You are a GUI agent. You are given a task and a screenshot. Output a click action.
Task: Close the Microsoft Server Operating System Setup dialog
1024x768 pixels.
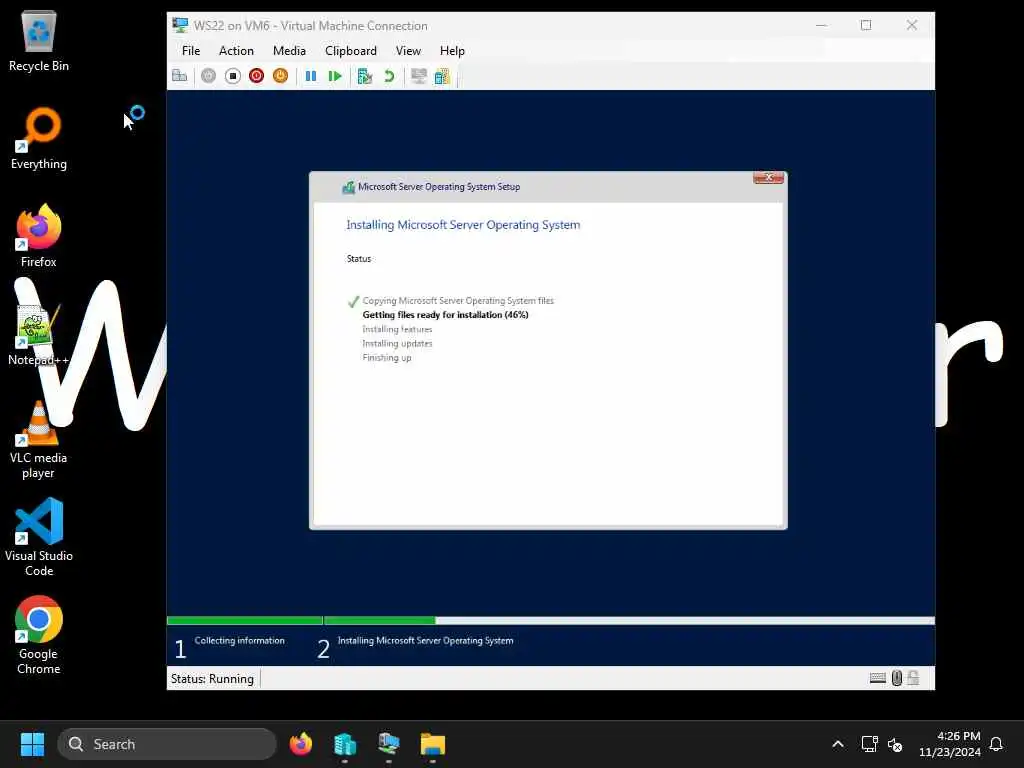(x=768, y=178)
